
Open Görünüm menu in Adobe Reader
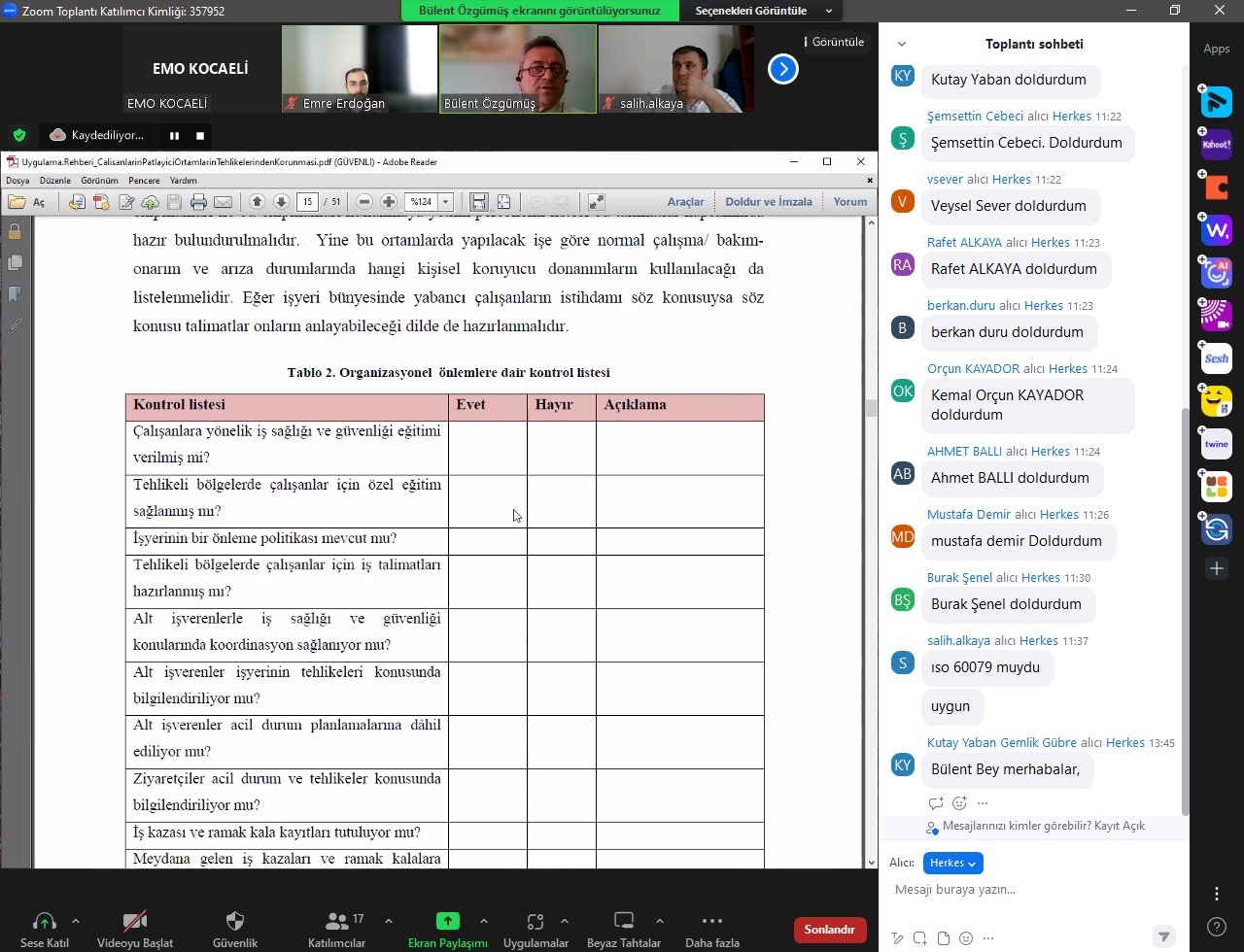point(99,181)
